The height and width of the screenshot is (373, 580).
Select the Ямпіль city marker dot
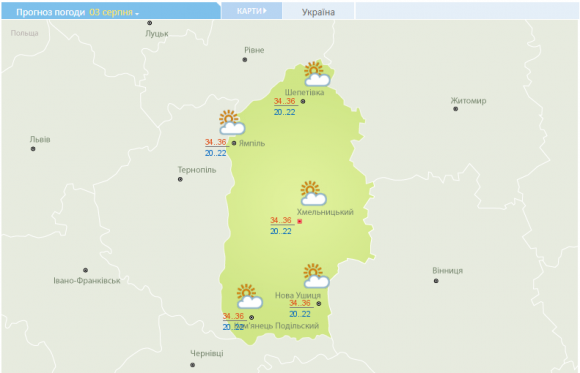pyautogui.click(x=234, y=143)
